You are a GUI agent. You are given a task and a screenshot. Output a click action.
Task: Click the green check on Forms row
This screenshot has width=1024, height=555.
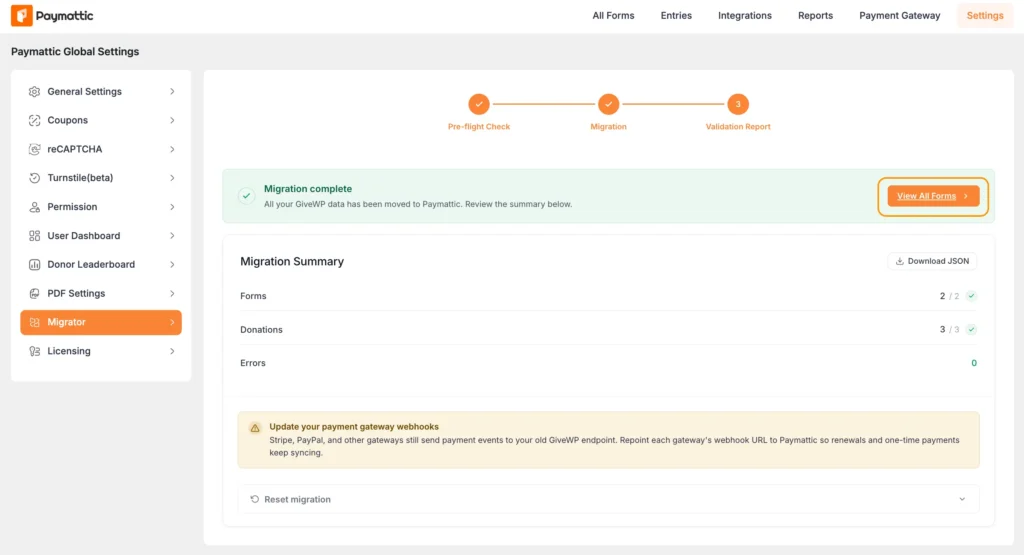click(971, 296)
